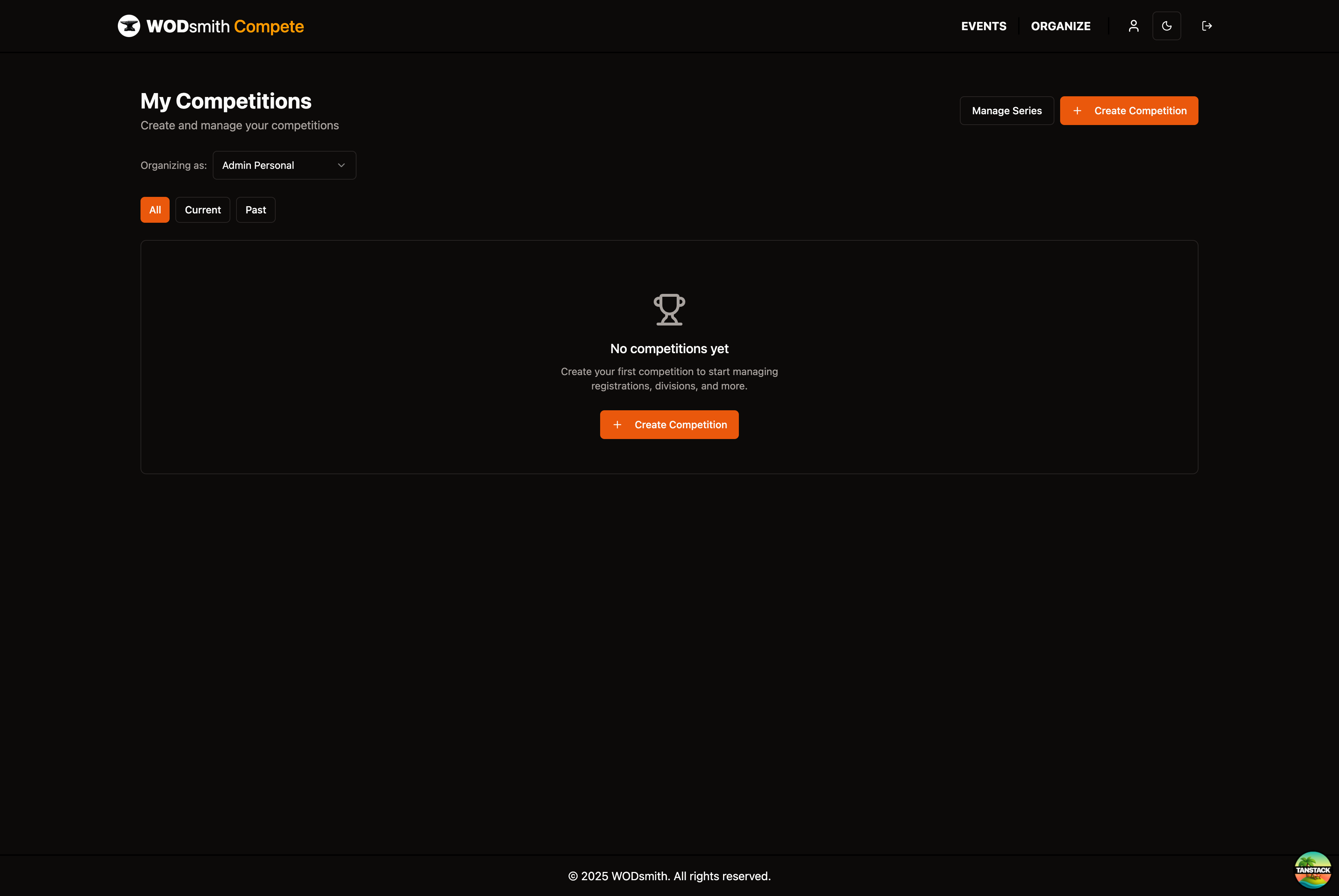Open the ORGANIZE navigation link
The image size is (1339, 896).
click(1061, 26)
